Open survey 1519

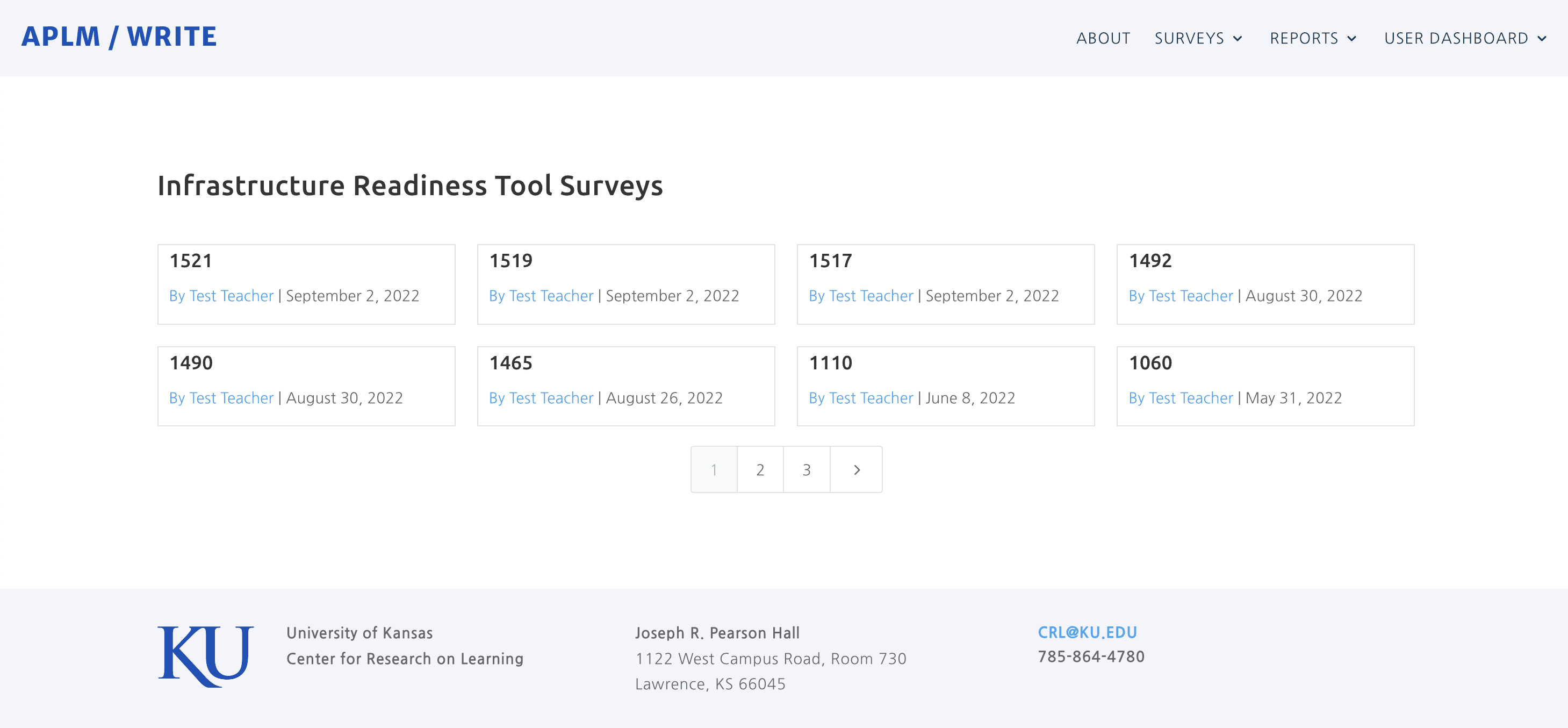(510, 261)
